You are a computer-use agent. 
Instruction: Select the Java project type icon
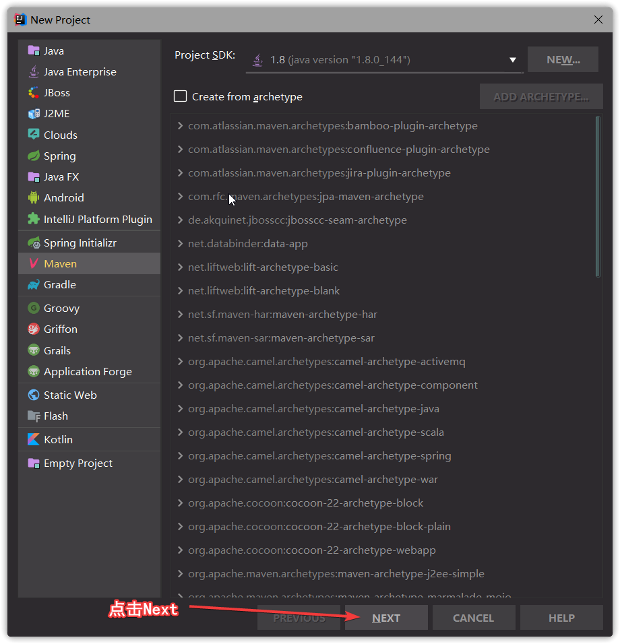point(33,51)
